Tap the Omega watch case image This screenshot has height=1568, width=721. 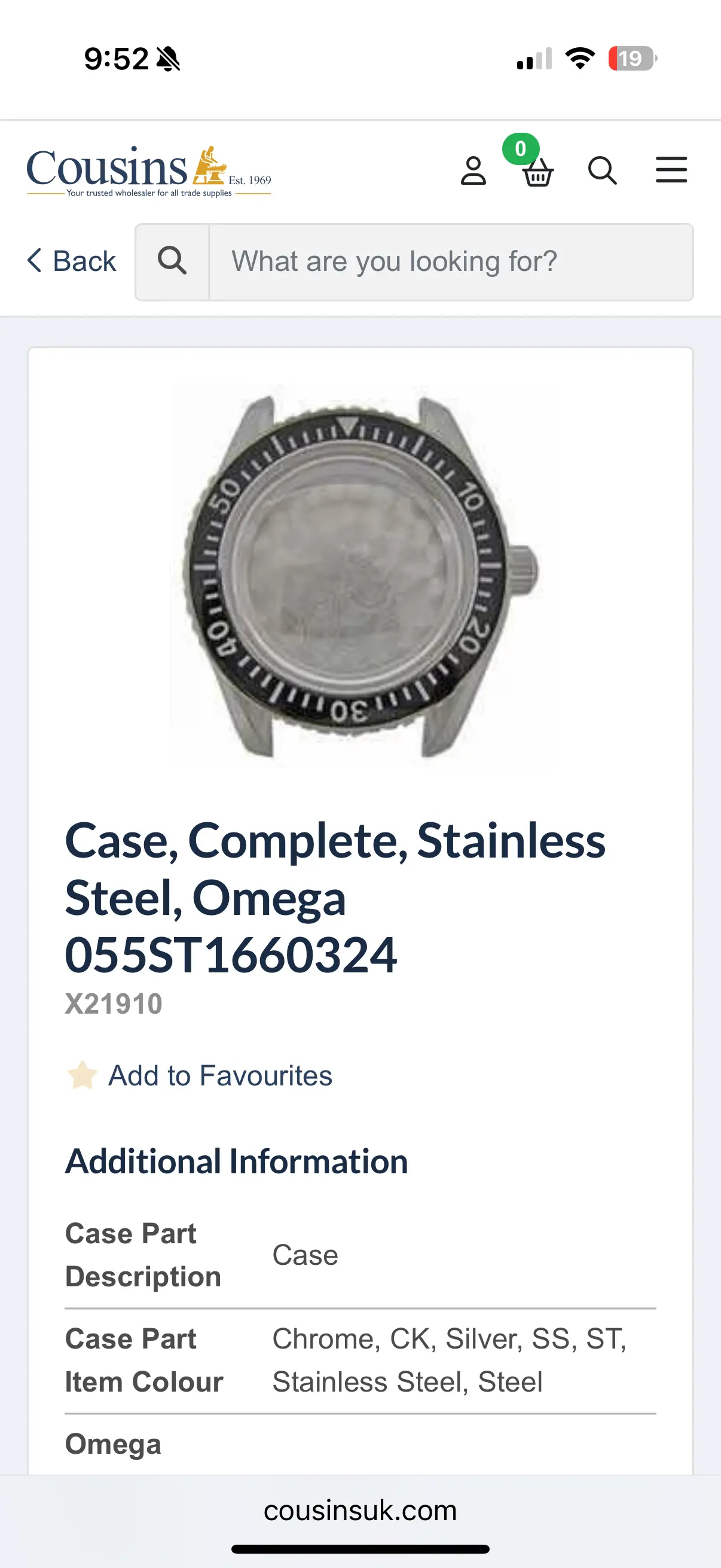pos(360,572)
